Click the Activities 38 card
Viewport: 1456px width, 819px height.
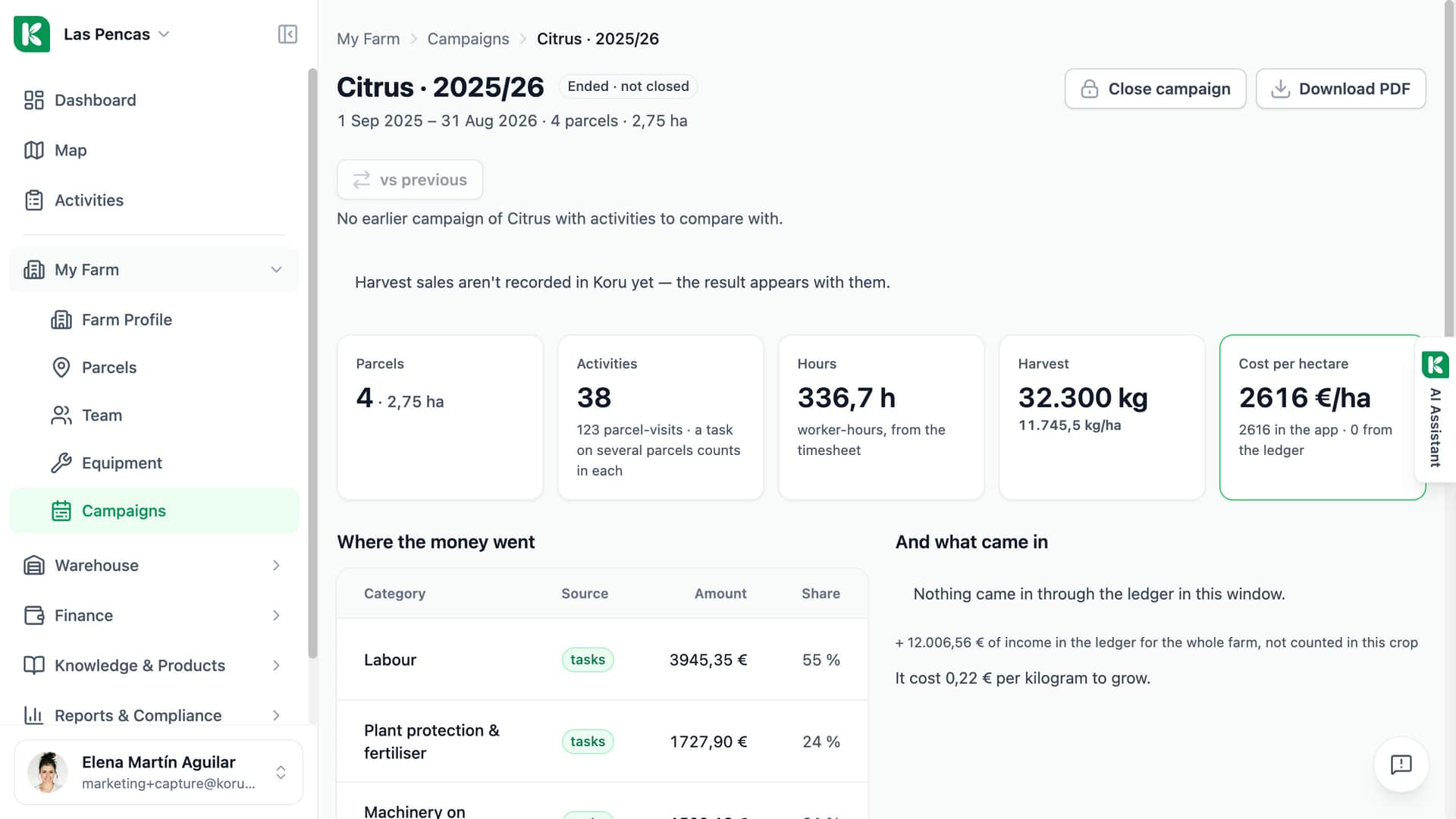tap(661, 417)
